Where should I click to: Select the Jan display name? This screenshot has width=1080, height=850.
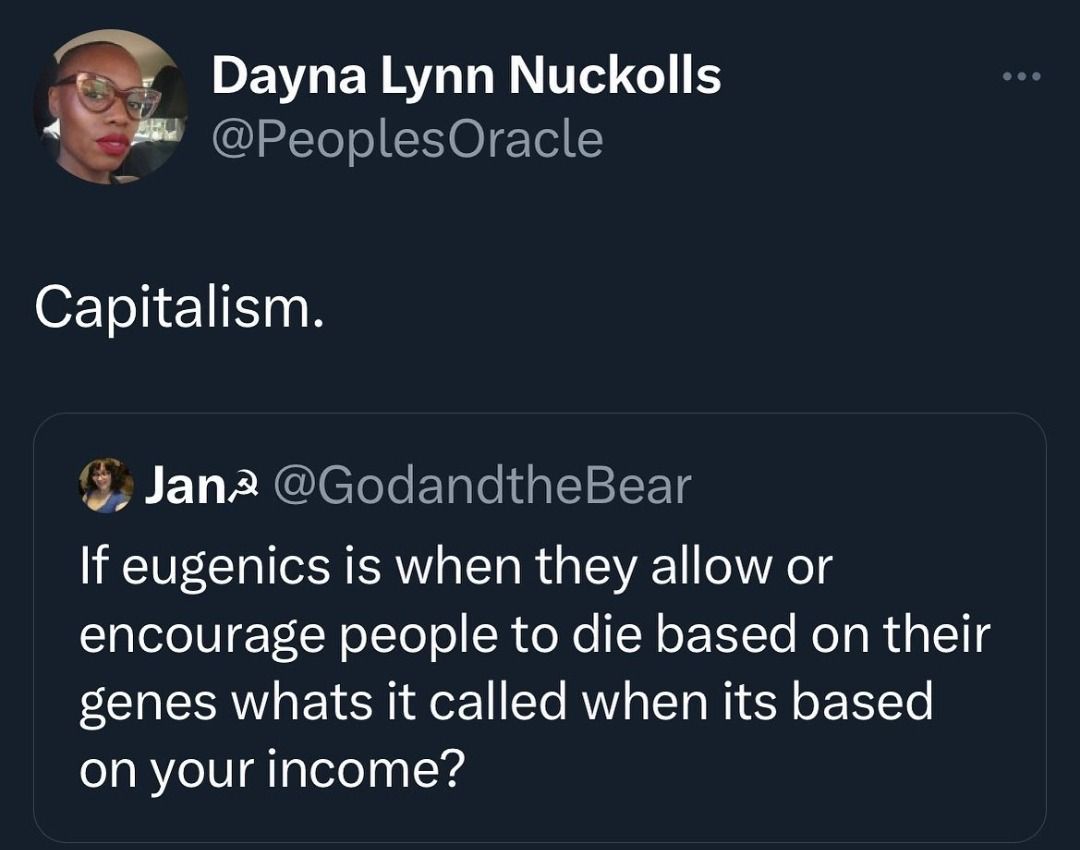(x=178, y=486)
